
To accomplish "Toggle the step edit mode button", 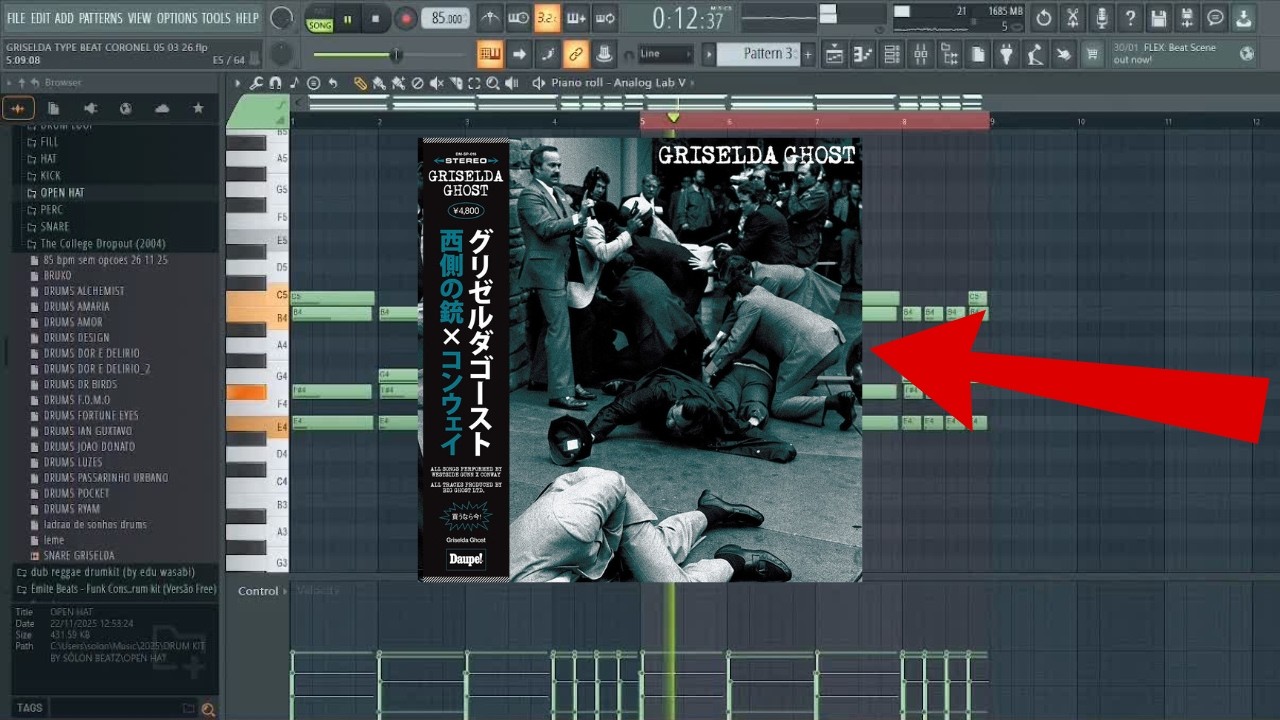I will click(x=548, y=54).
